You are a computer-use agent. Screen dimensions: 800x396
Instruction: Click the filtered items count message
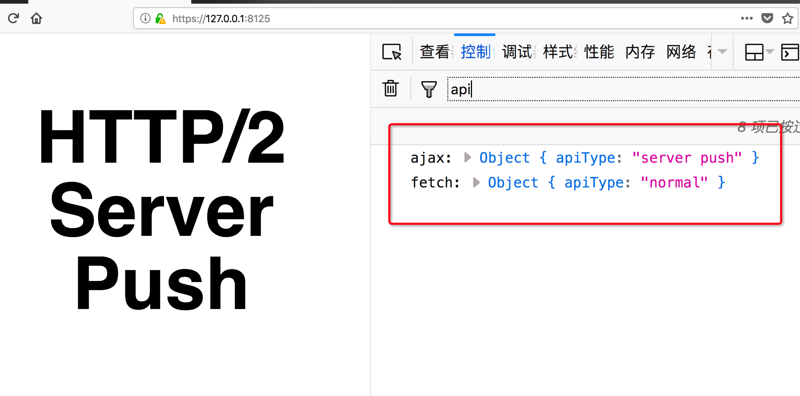tap(768, 128)
